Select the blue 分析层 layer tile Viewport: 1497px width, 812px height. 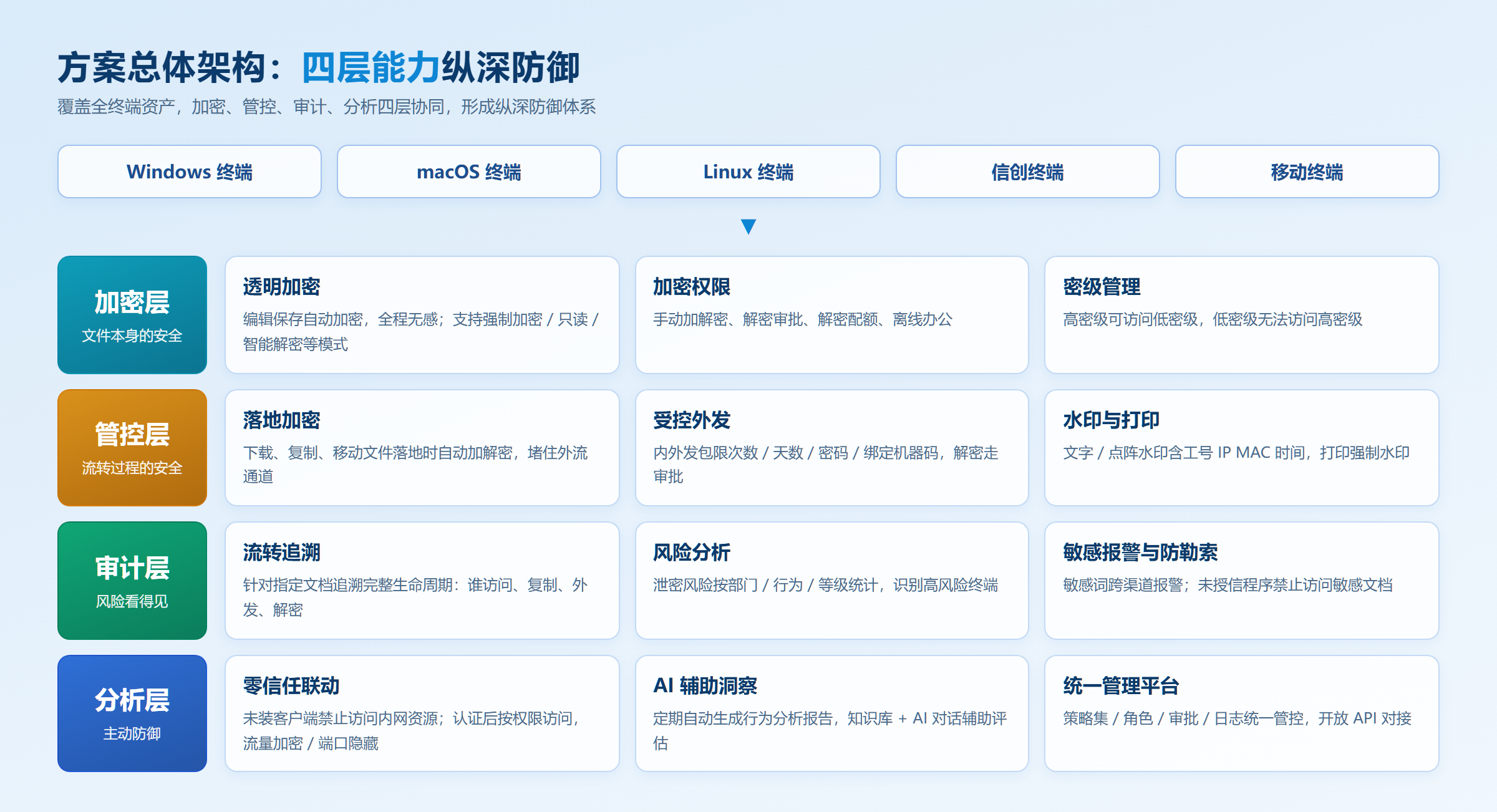click(132, 713)
